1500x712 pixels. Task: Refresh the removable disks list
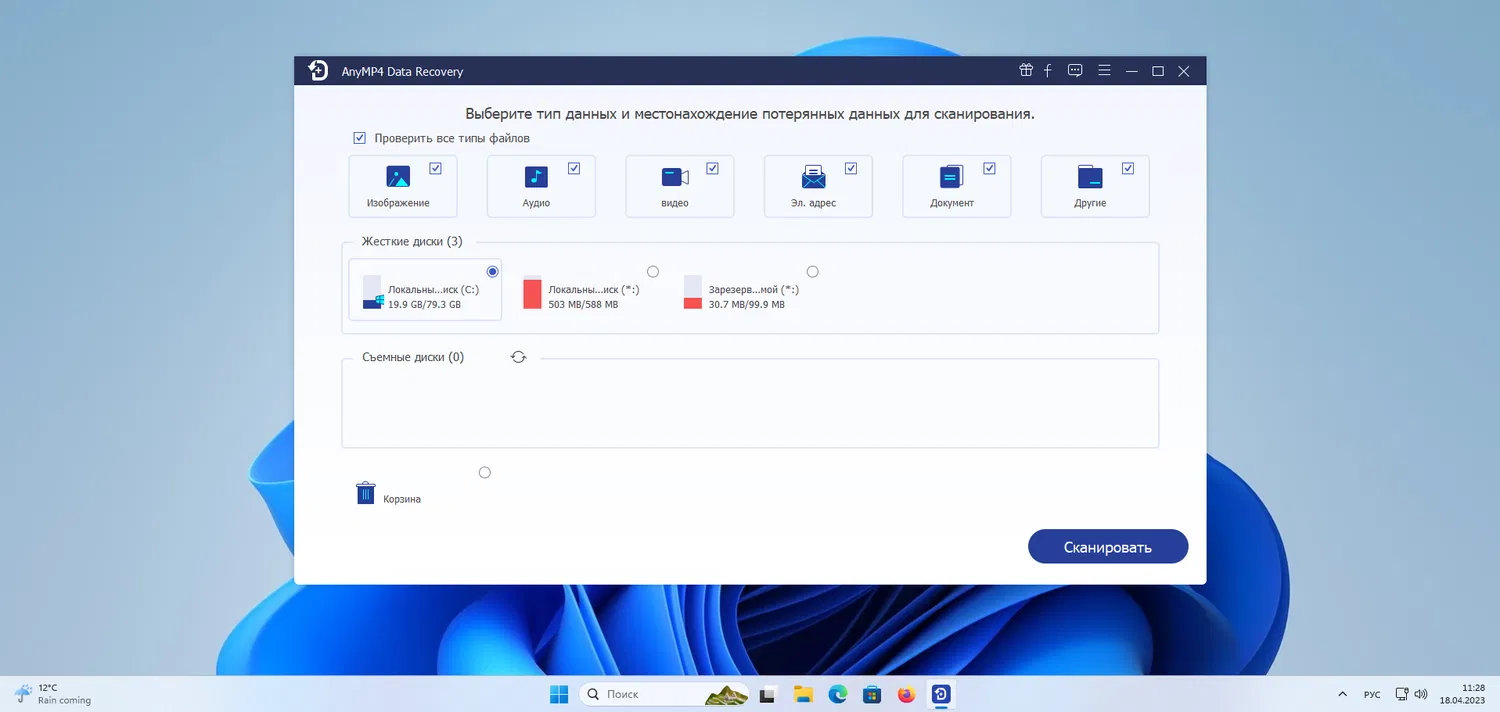click(518, 356)
